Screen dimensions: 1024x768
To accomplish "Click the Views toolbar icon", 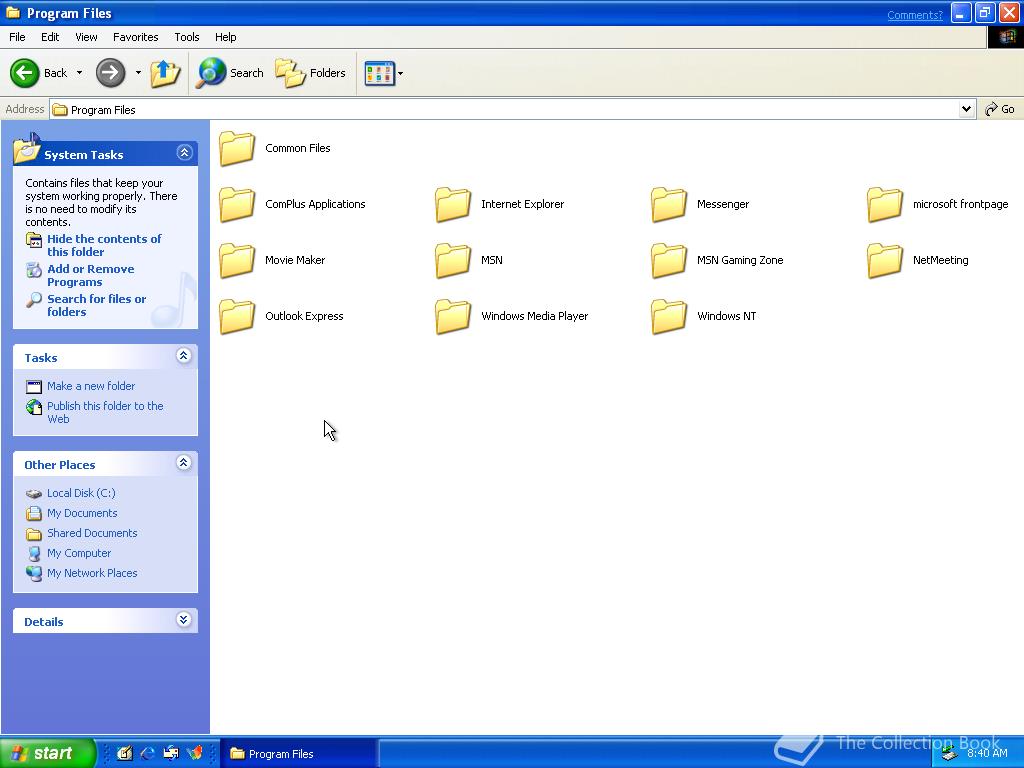I will (x=379, y=73).
